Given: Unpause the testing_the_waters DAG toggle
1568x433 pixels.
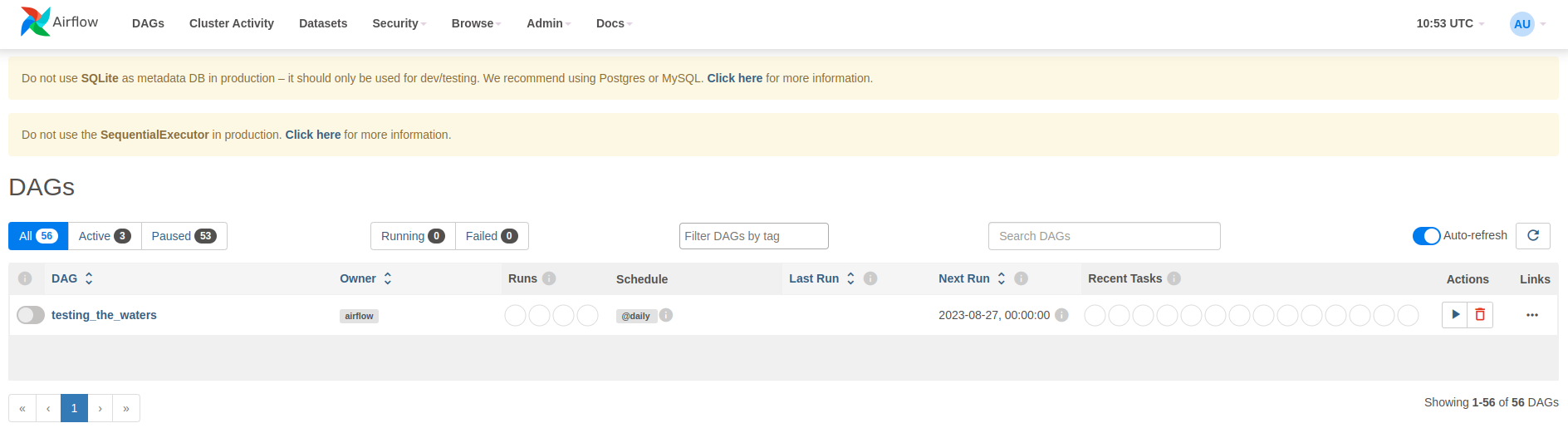Looking at the screenshot, I should (x=31, y=315).
